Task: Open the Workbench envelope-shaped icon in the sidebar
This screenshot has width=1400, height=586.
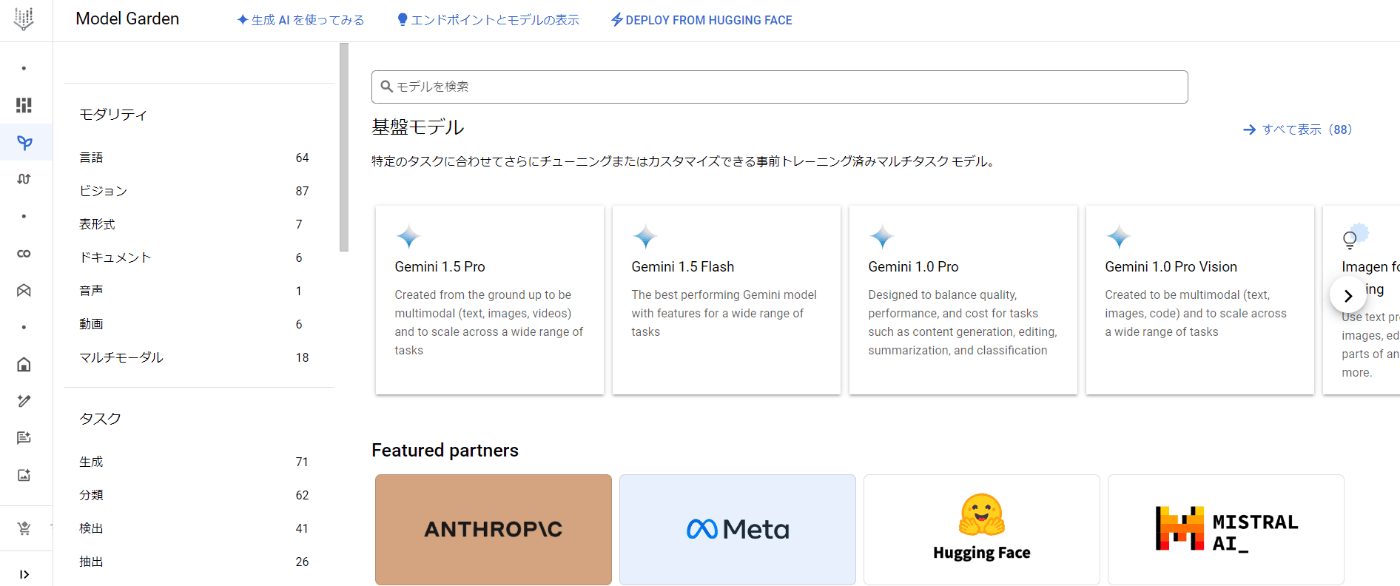Action: tap(24, 290)
